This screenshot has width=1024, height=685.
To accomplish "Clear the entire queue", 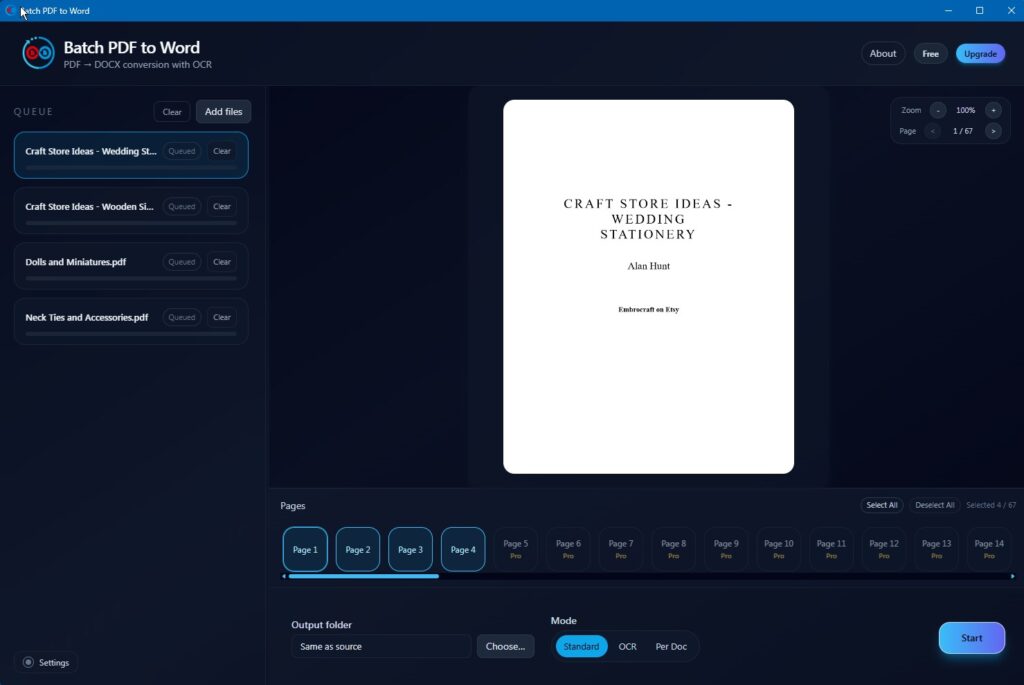I will [172, 112].
